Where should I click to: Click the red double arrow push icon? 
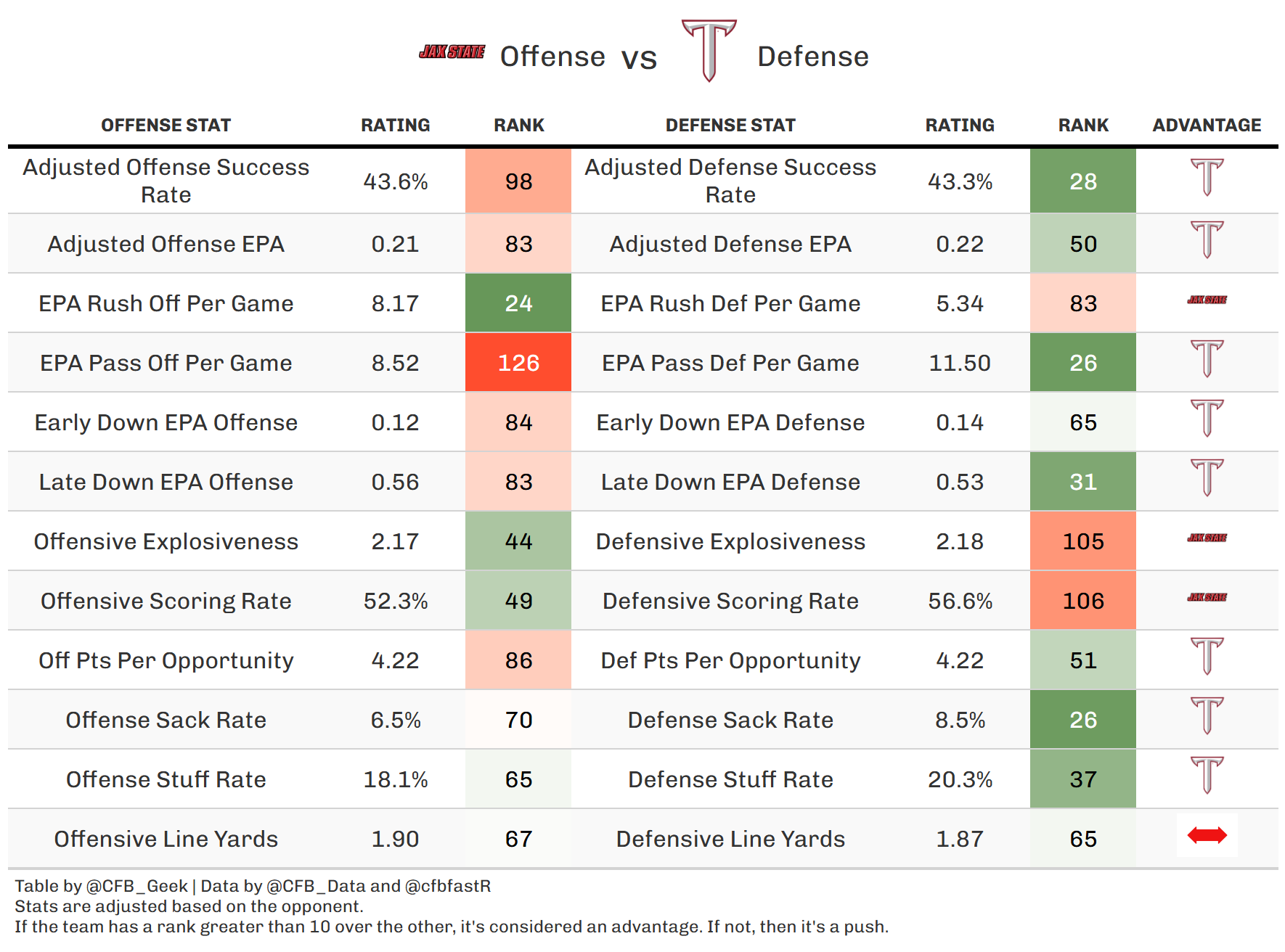[1207, 835]
